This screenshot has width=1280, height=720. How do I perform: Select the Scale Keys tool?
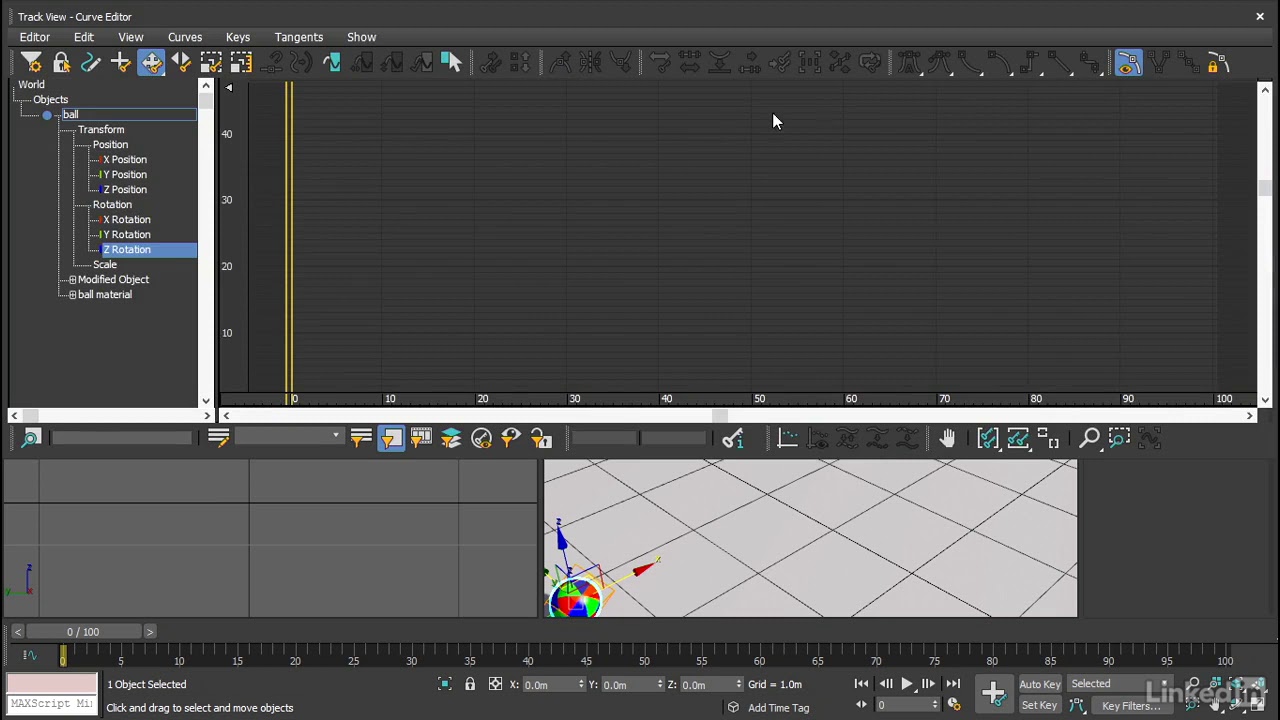(x=211, y=63)
